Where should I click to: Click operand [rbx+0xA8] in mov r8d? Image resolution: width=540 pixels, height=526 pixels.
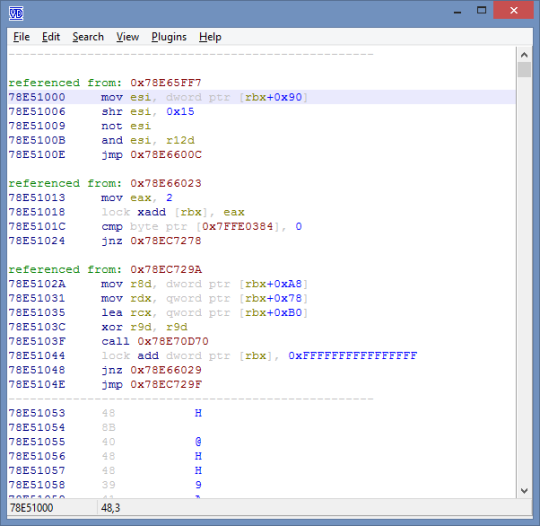(273, 284)
